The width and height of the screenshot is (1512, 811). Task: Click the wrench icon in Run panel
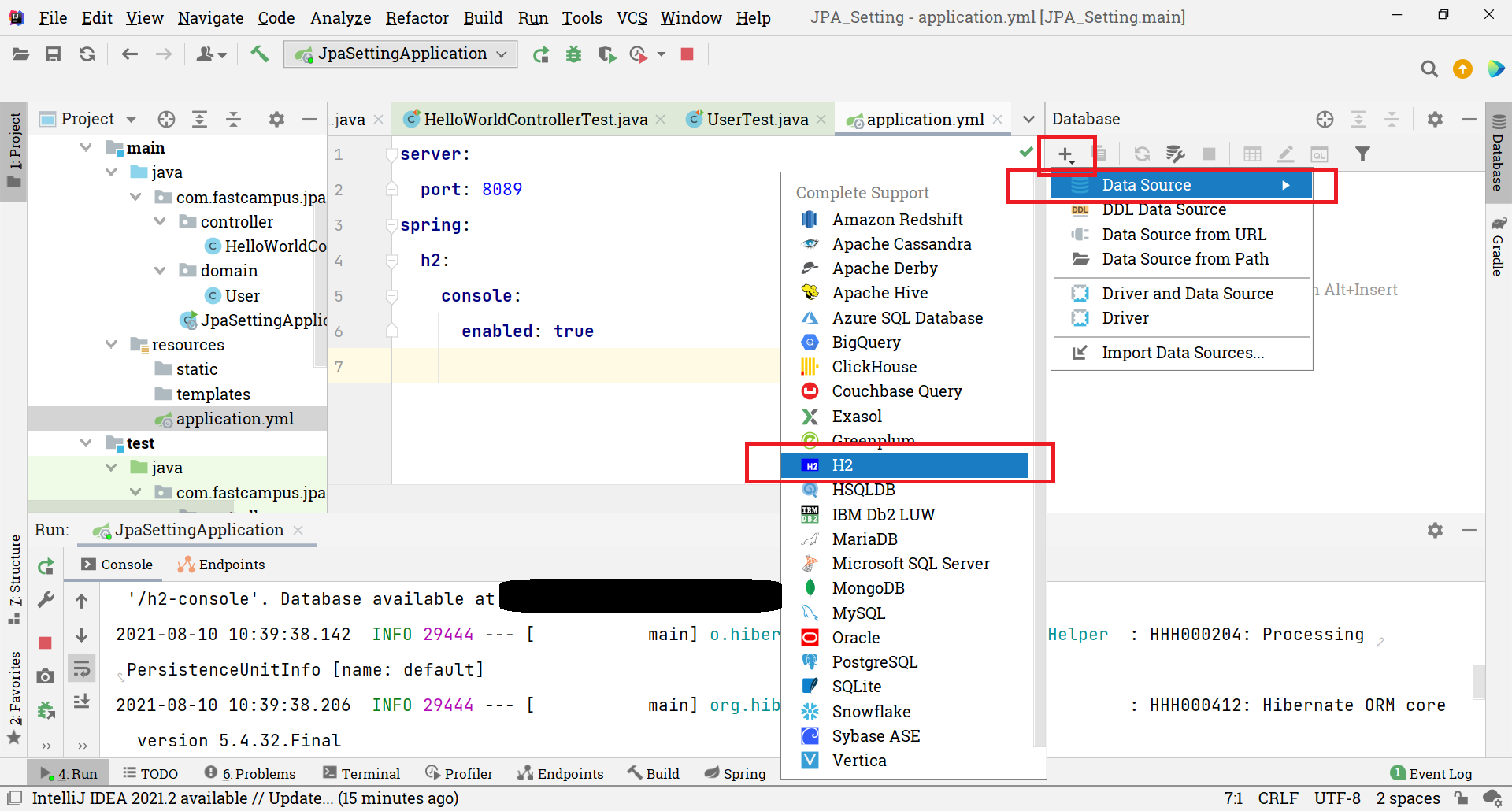tap(46, 601)
